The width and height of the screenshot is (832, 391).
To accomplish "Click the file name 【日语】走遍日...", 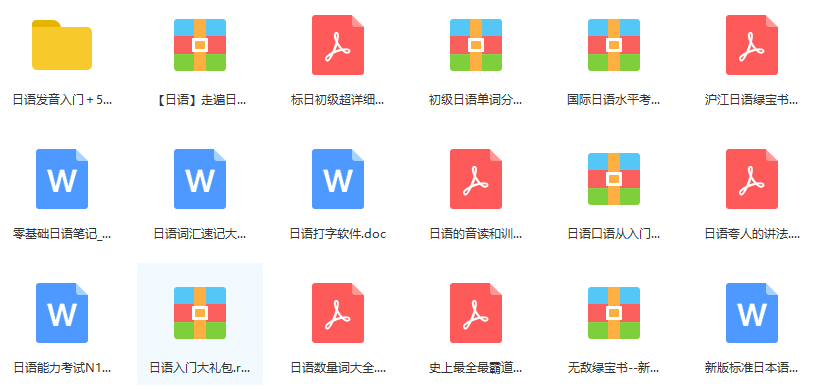I will (200, 100).
